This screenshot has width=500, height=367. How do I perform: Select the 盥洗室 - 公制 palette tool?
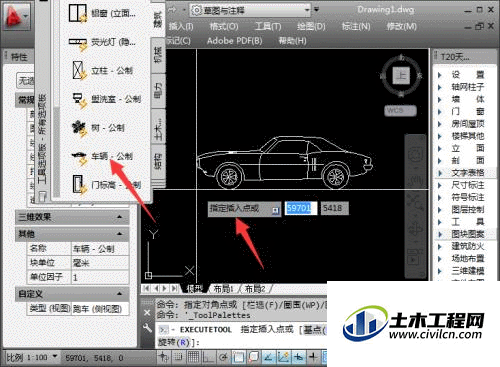tap(106, 99)
